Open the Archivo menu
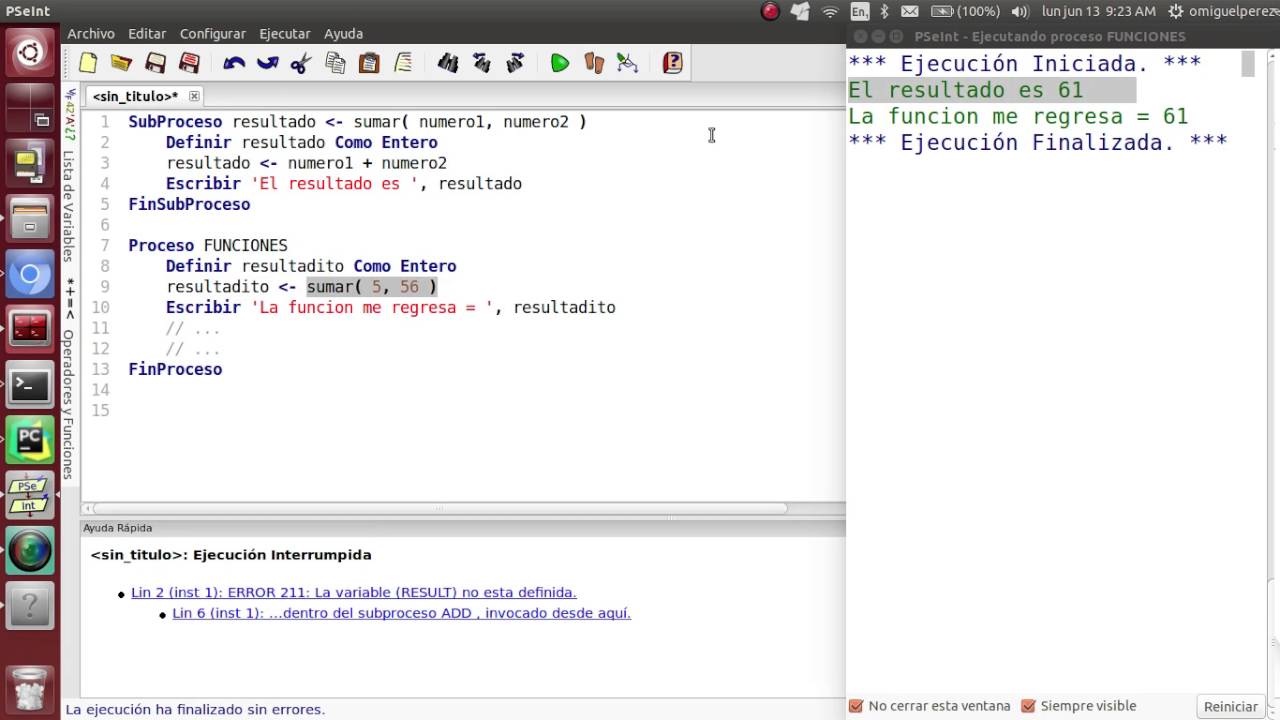This screenshot has height=720, width=1280. (91, 34)
